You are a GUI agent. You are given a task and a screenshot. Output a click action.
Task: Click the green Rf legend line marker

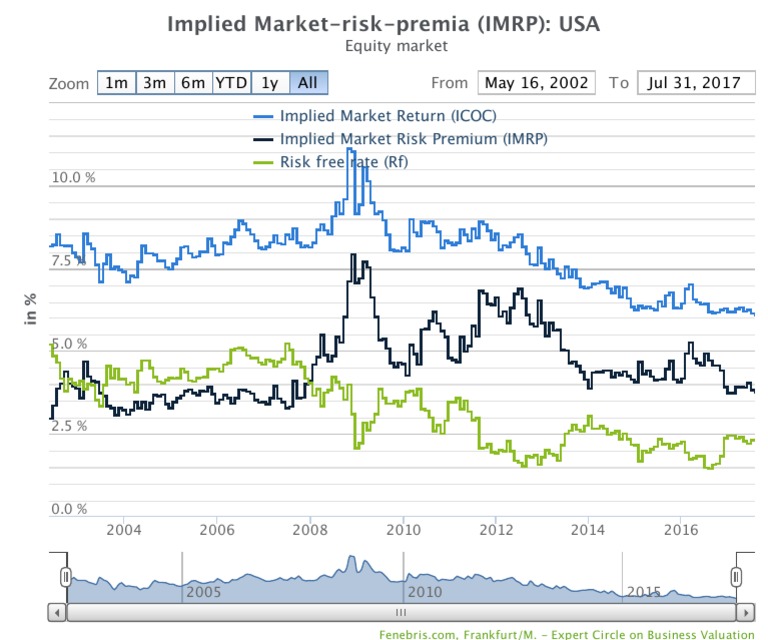263,163
